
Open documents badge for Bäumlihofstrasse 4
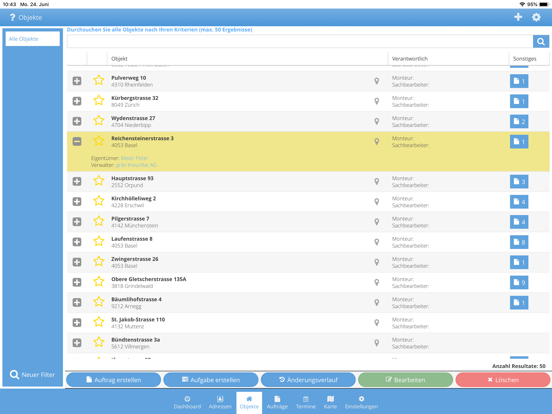click(519, 302)
